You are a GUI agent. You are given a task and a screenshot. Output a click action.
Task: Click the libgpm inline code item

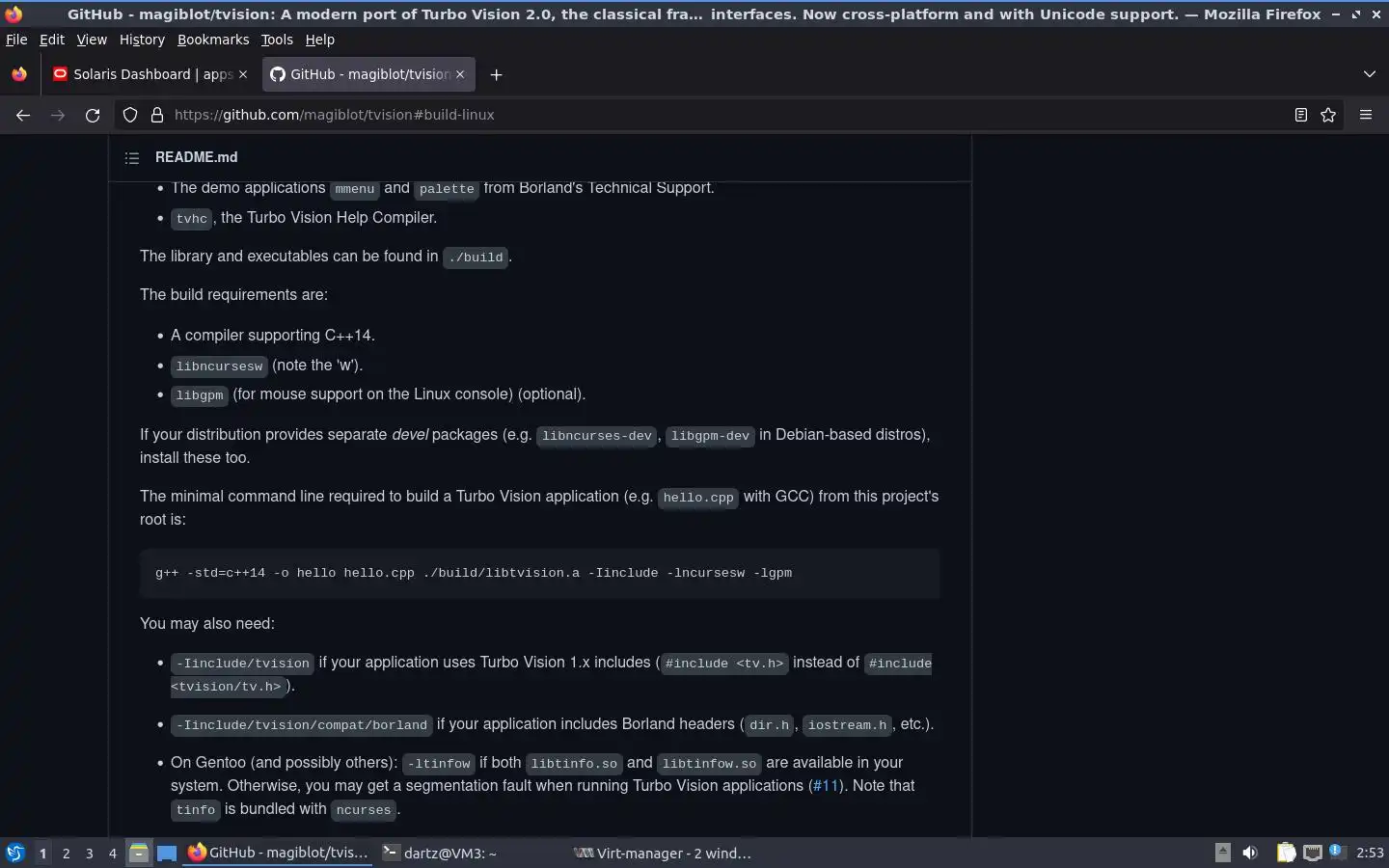click(200, 395)
